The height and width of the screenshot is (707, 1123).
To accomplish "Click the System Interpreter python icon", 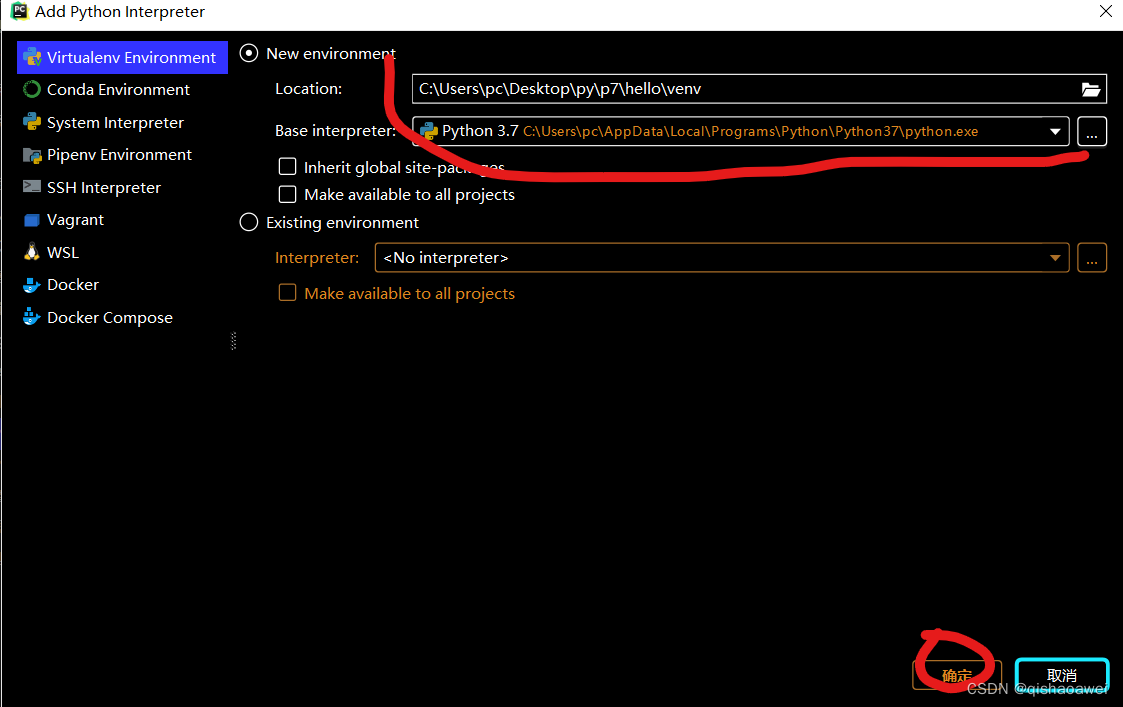I will click(32, 122).
